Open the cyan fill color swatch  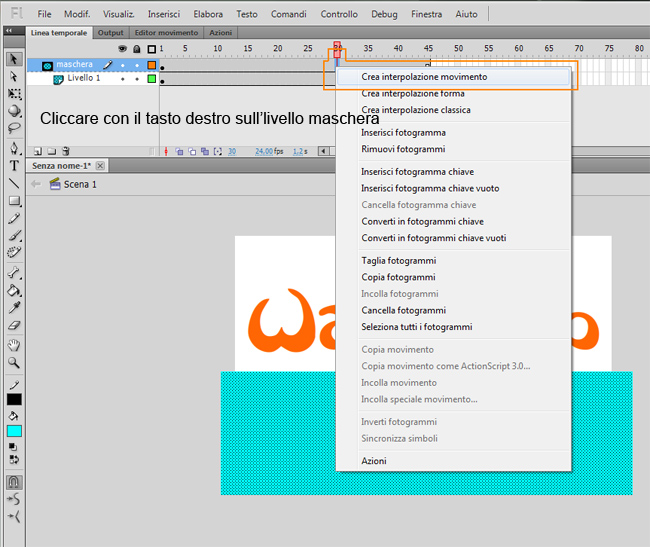pyautogui.click(x=14, y=431)
